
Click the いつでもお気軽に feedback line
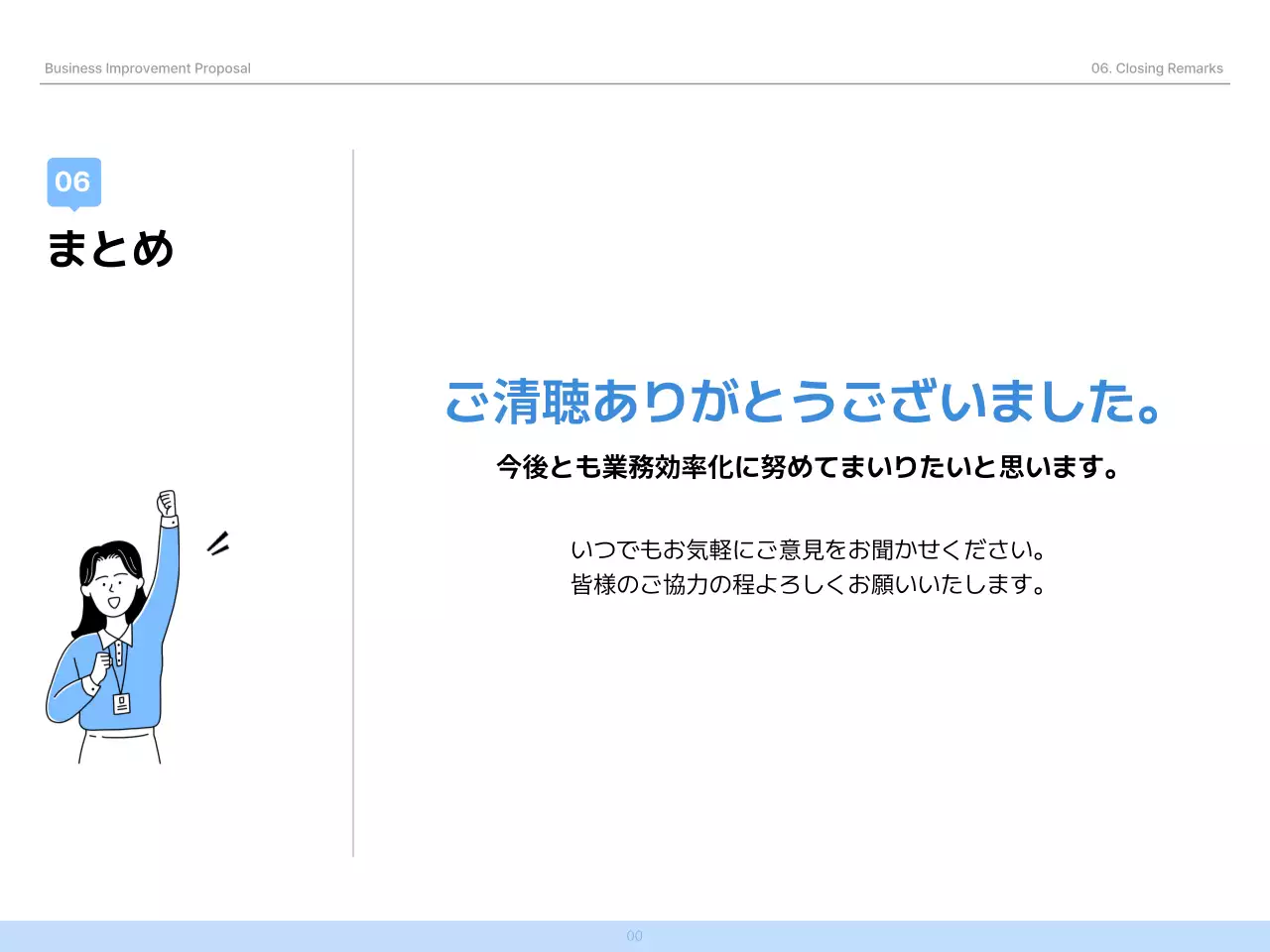pos(809,550)
